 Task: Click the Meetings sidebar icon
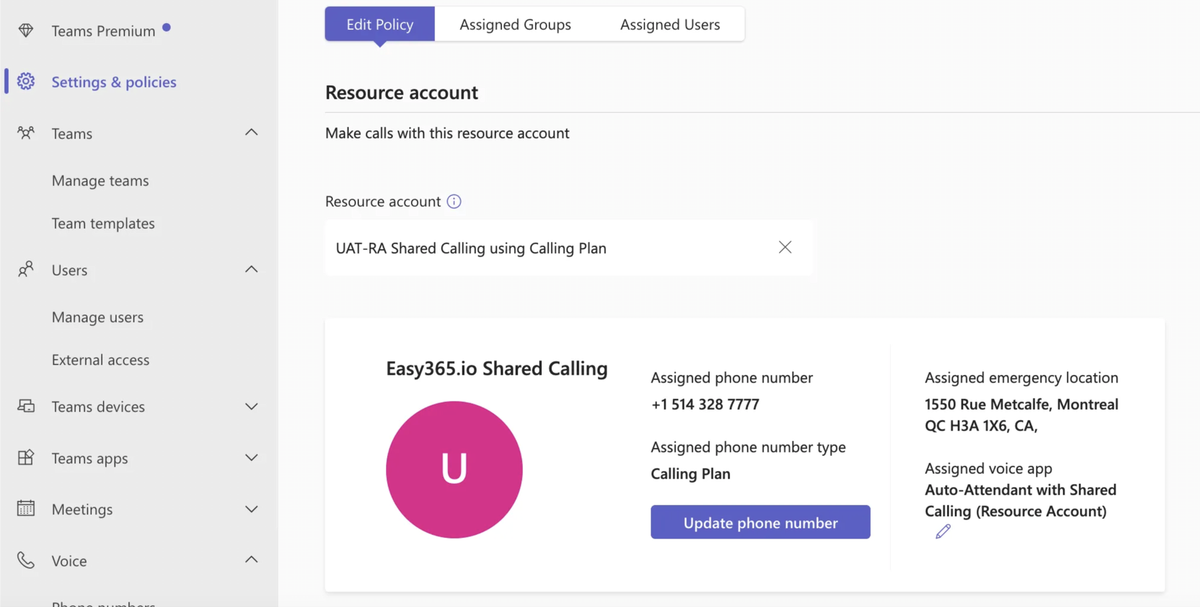(x=25, y=509)
